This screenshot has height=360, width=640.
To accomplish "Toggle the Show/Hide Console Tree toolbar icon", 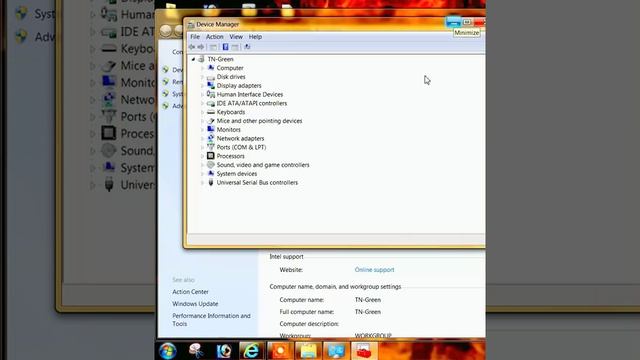I will (213, 47).
